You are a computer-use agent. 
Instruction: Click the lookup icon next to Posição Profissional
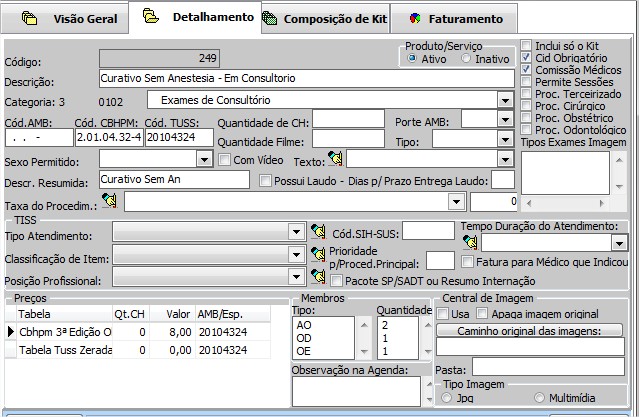(318, 277)
